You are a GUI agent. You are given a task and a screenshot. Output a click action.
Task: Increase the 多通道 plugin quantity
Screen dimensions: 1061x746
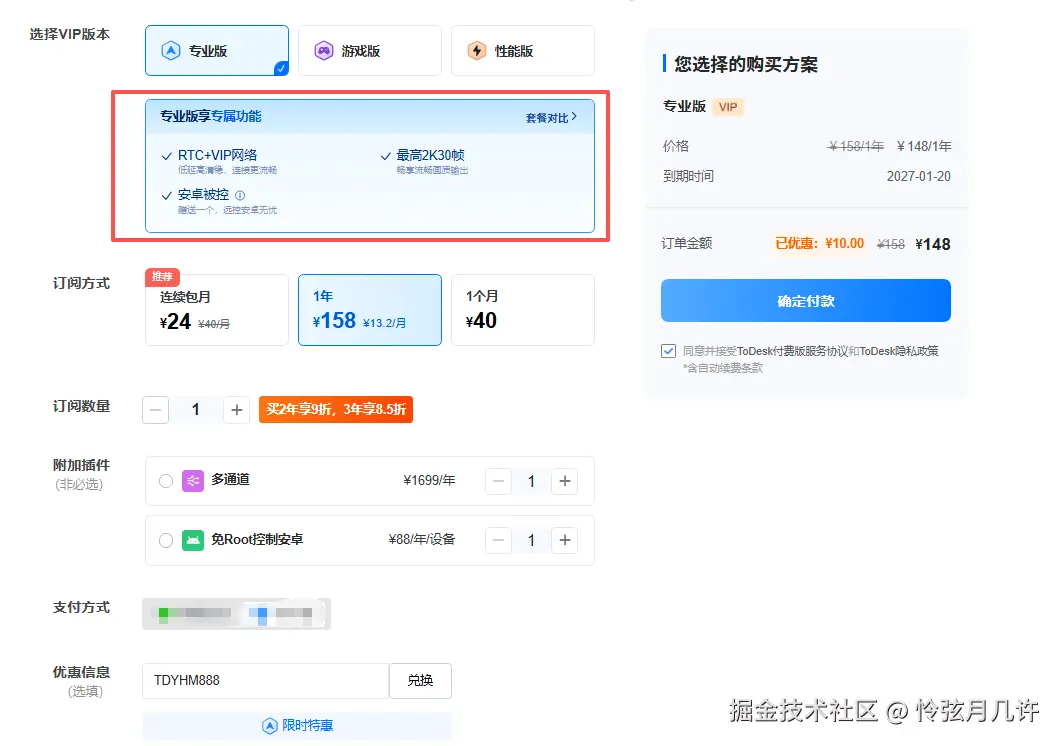565,481
